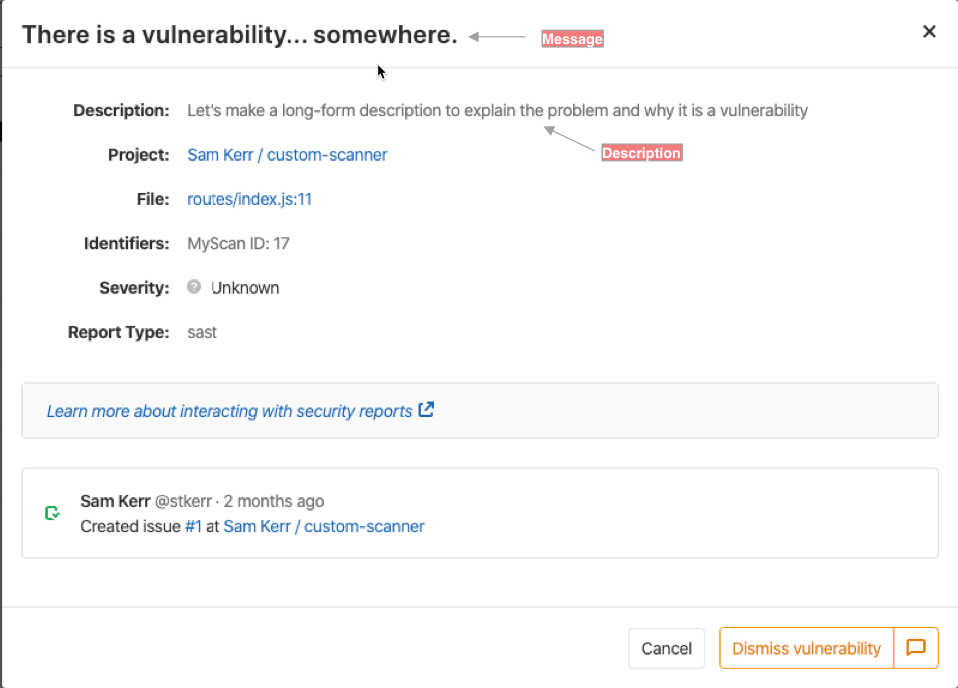958x688 pixels.
Task: Click the Cancel button
Action: click(x=666, y=648)
